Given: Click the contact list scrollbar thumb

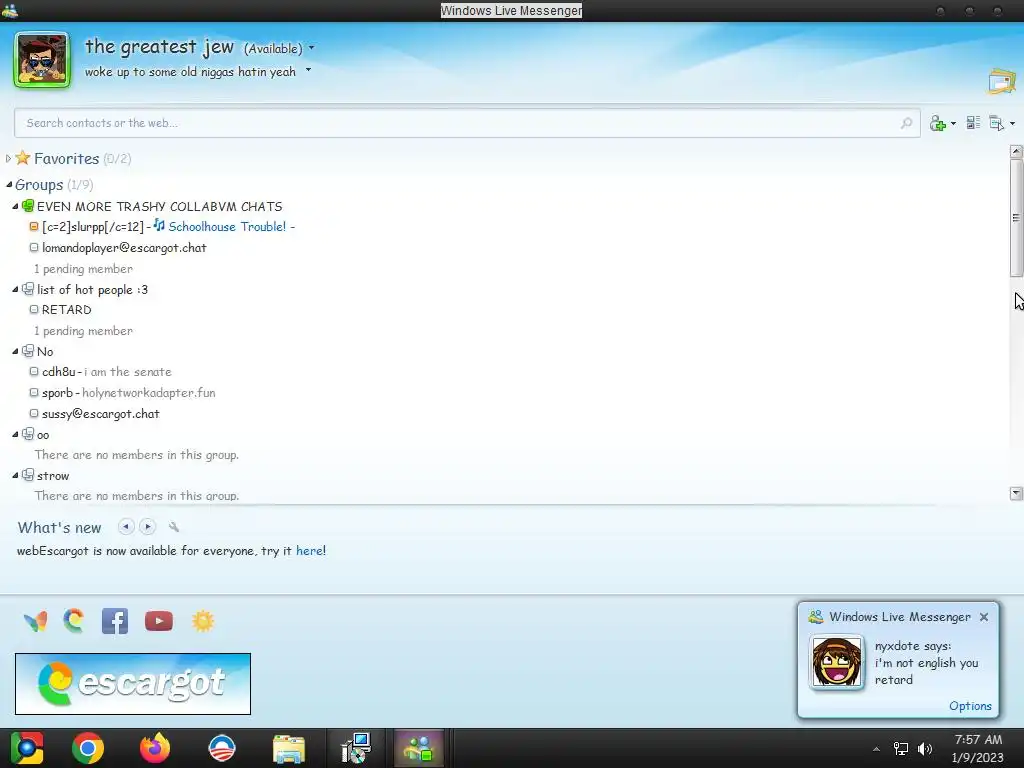Looking at the screenshot, I should tap(1016, 217).
